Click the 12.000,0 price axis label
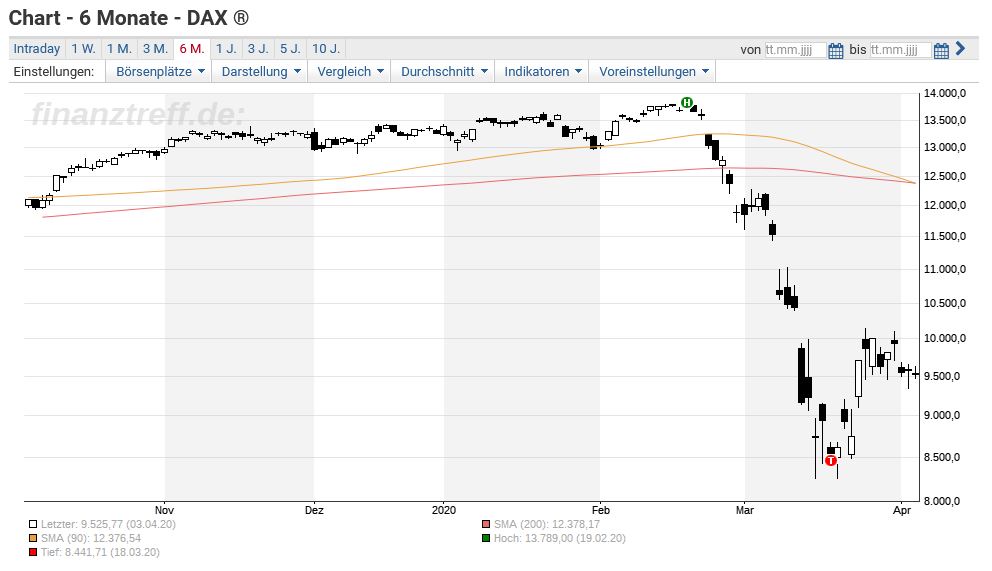 click(945, 205)
